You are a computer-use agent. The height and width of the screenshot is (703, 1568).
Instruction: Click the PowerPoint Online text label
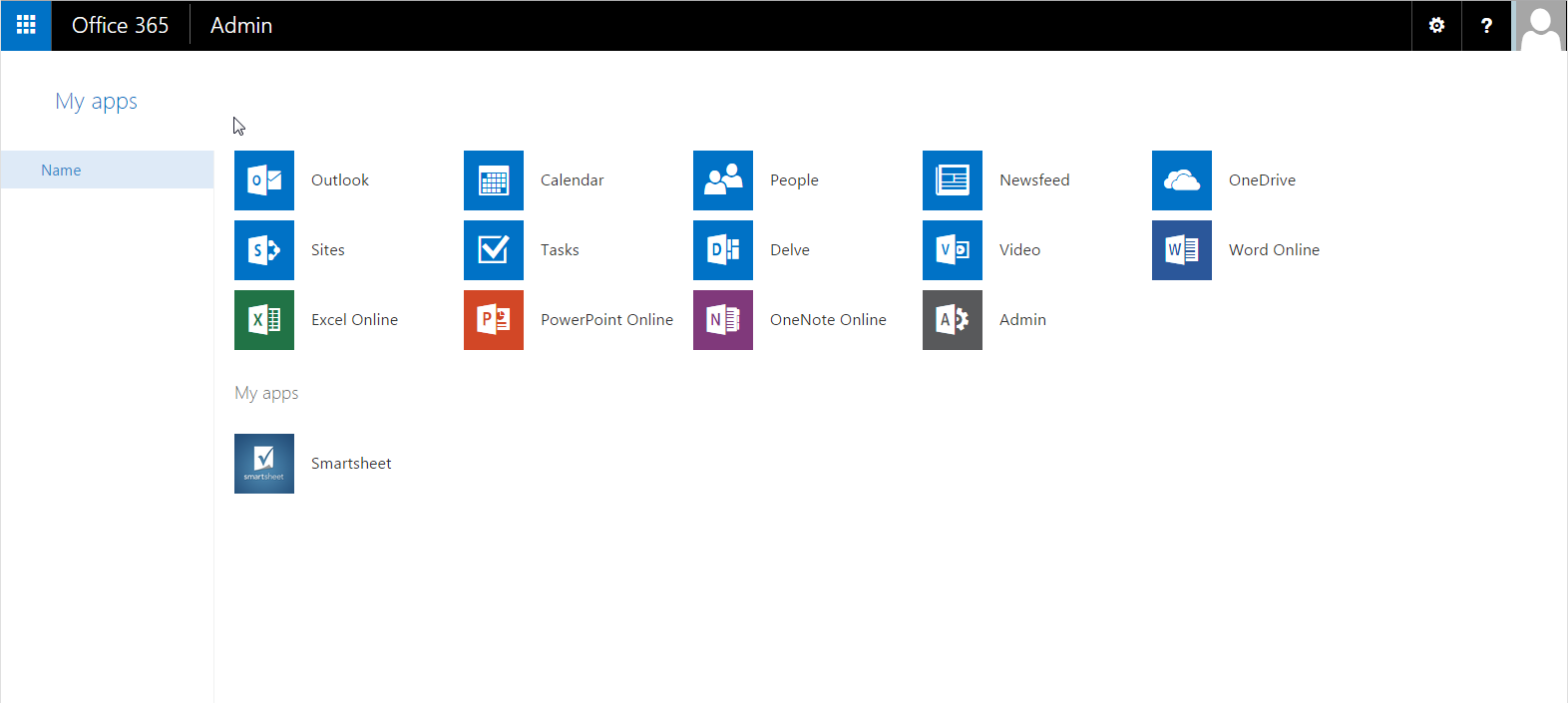(606, 320)
